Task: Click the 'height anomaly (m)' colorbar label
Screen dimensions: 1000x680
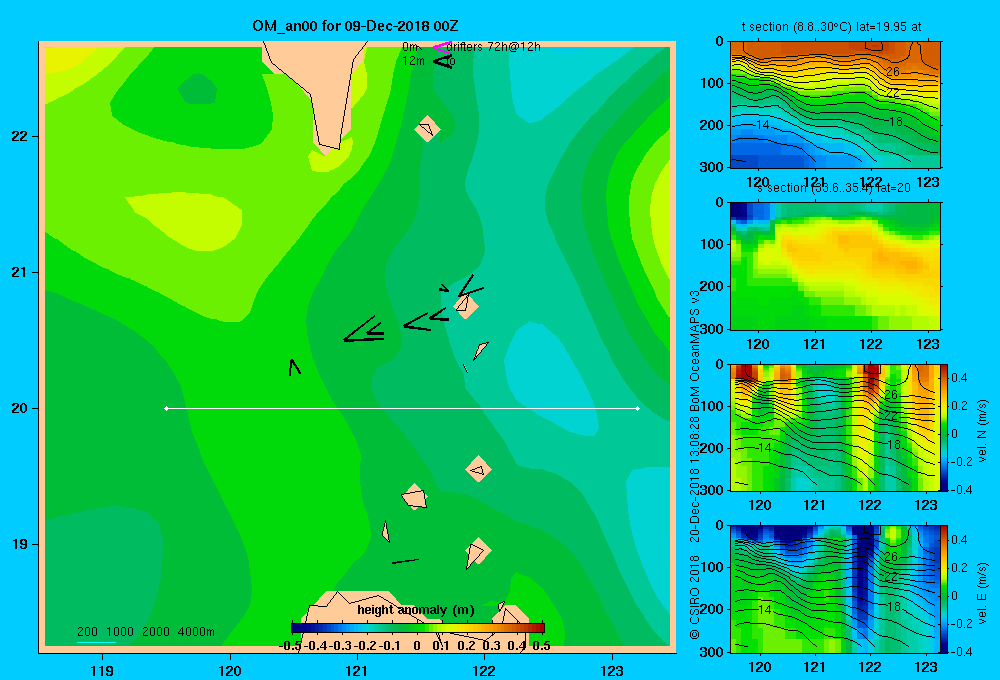Action: tap(416, 610)
